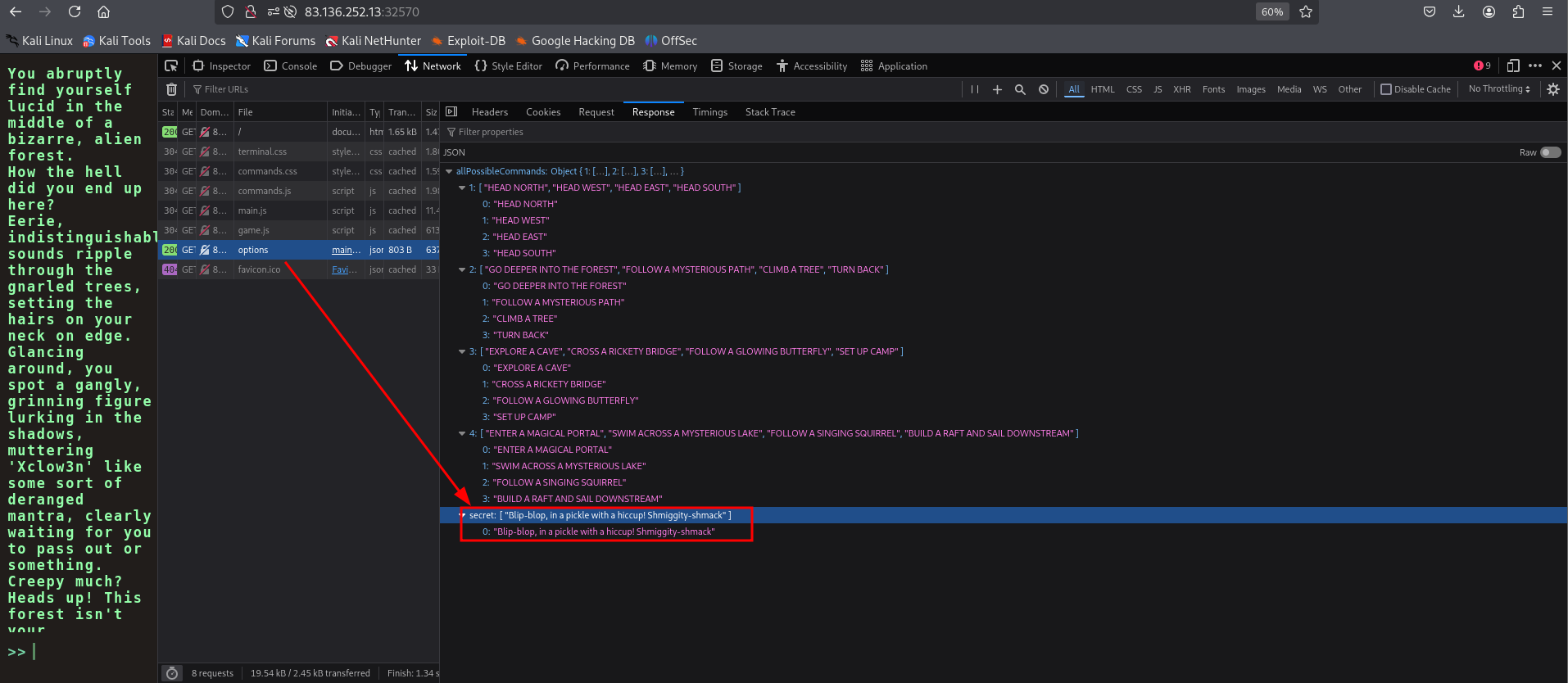
Task: Bookmark this page with star icon
Action: click(1306, 12)
